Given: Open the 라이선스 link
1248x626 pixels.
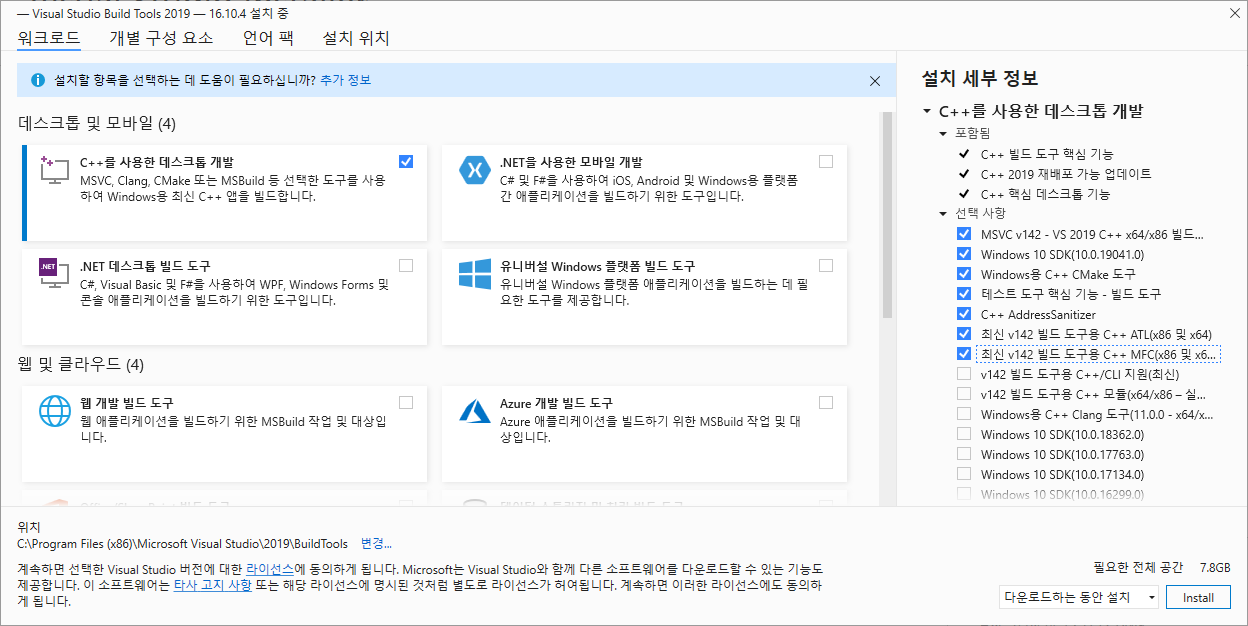Looking at the screenshot, I should click(270, 568).
